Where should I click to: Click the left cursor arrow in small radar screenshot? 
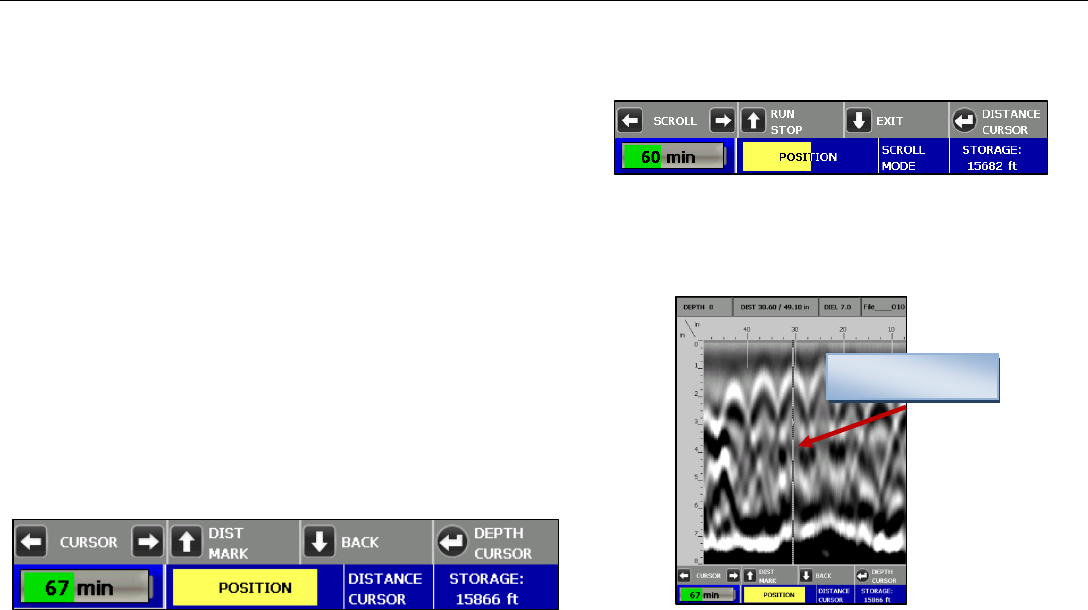tap(684, 575)
